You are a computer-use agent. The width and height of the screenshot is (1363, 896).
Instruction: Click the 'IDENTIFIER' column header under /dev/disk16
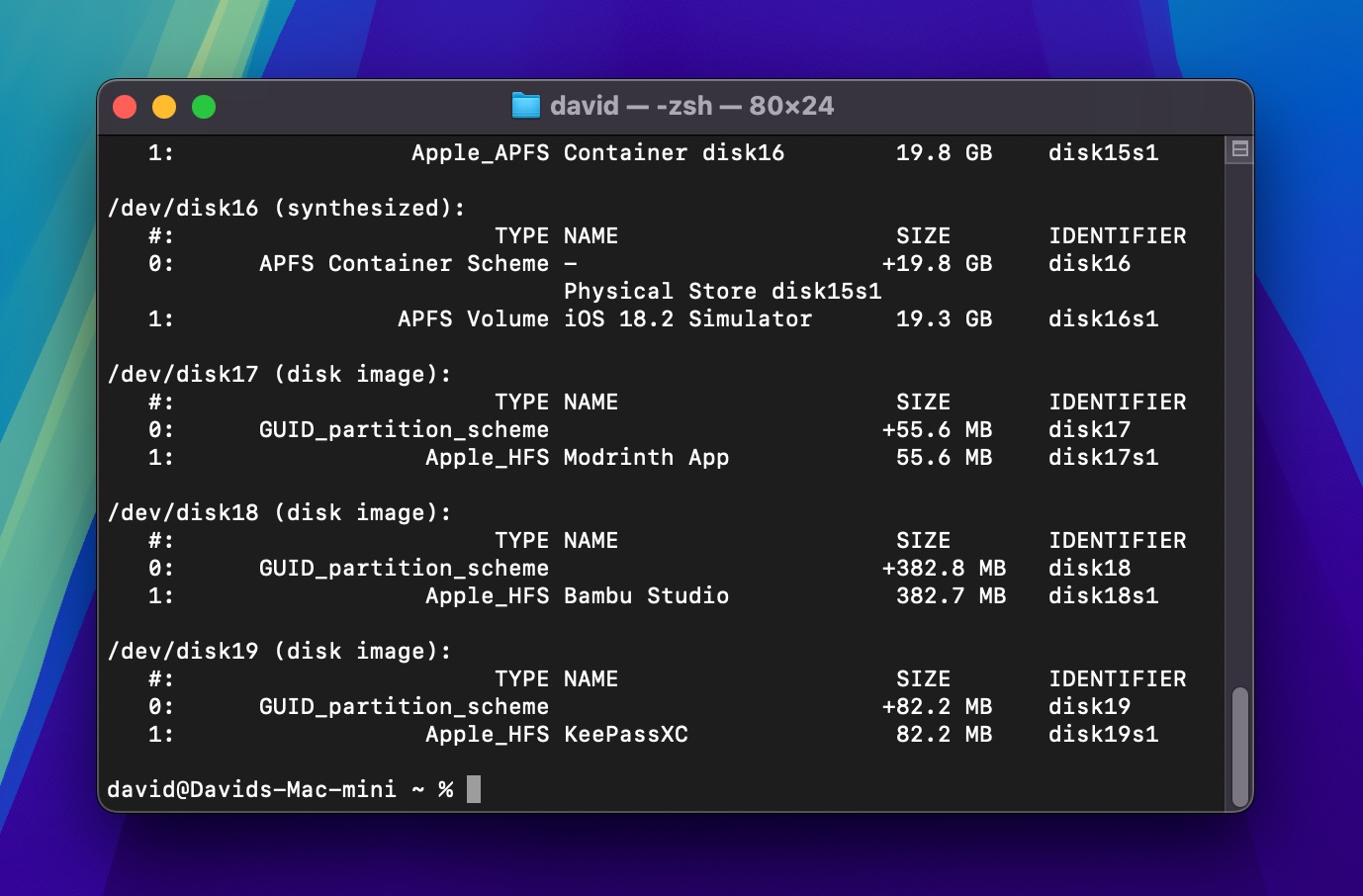pos(1117,235)
